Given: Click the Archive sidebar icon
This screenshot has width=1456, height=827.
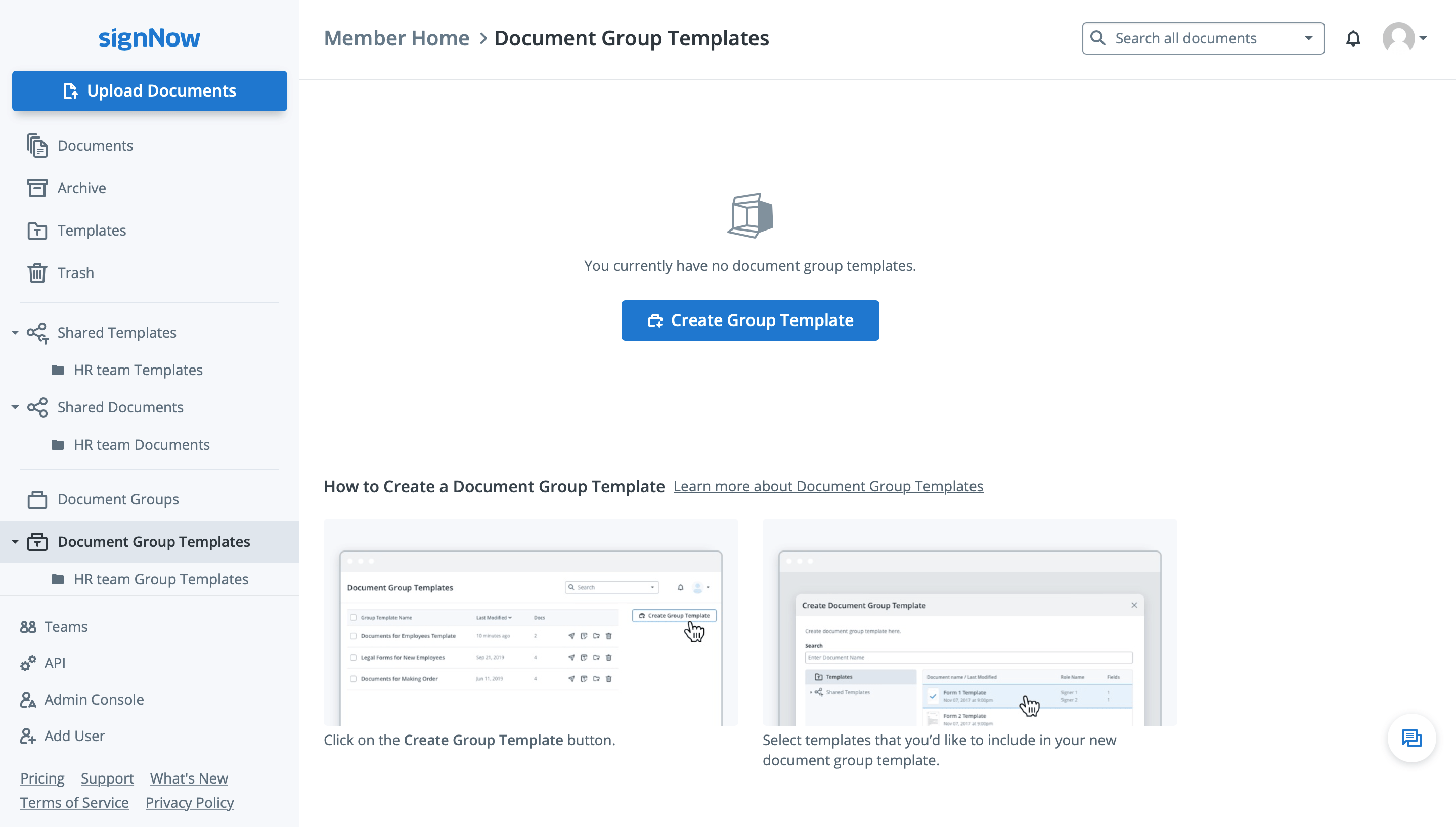Looking at the screenshot, I should coord(37,187).
